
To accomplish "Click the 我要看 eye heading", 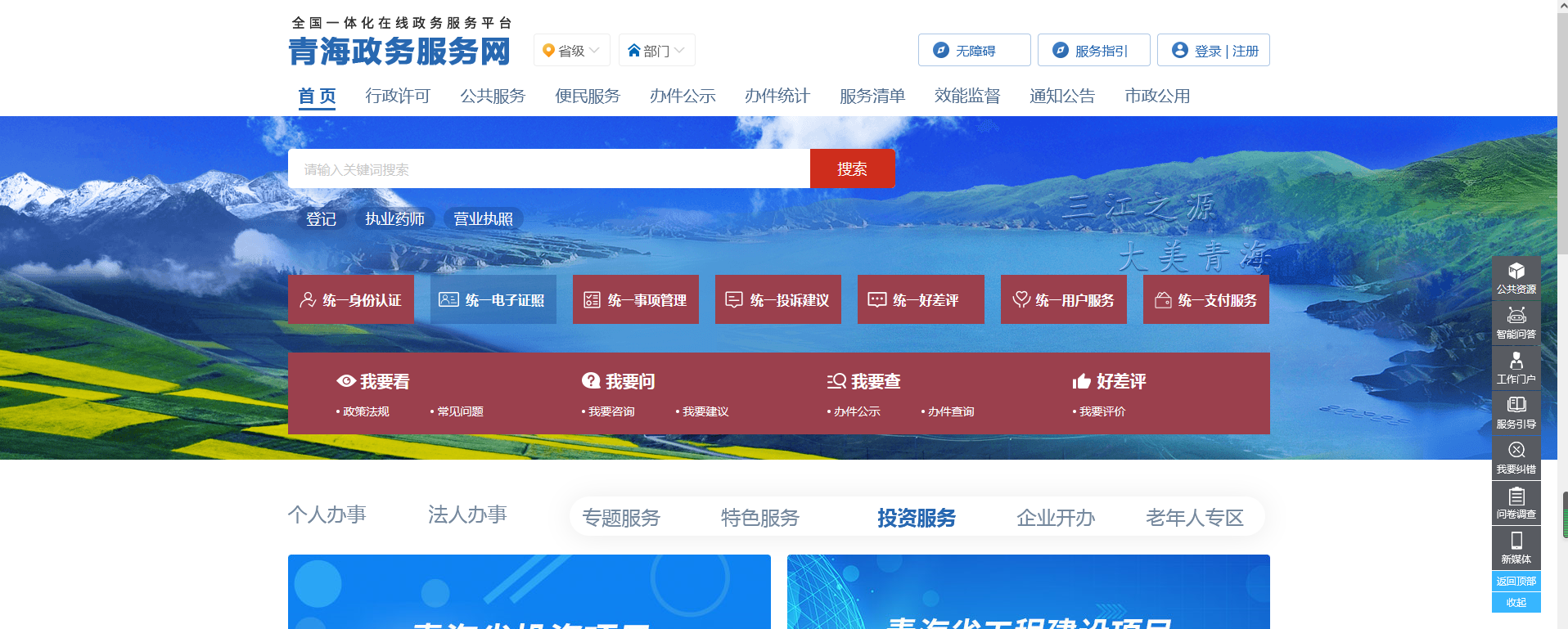I will coord(373,381).
